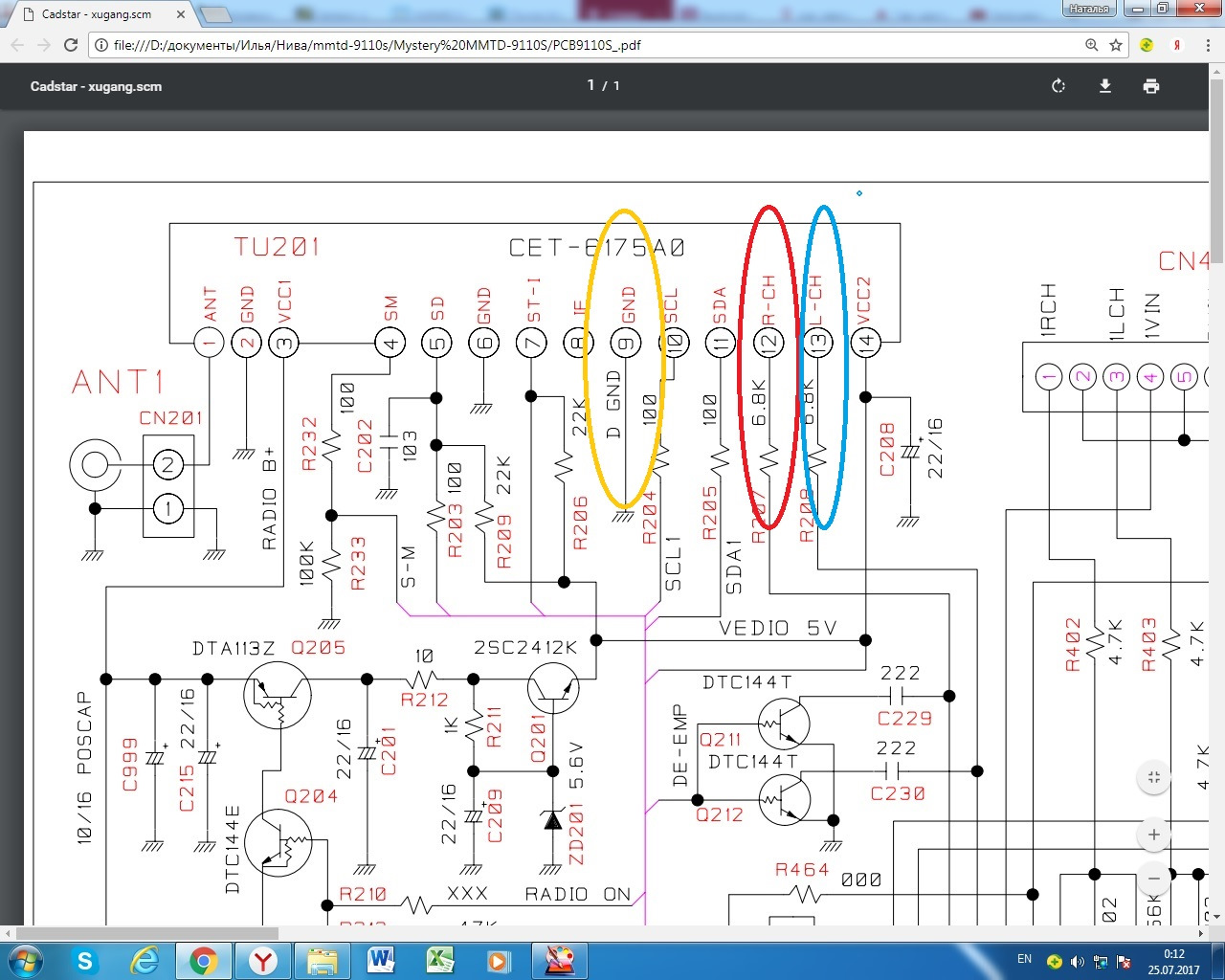Click the ANT1 label on the schematic

[x=119, y=382]
